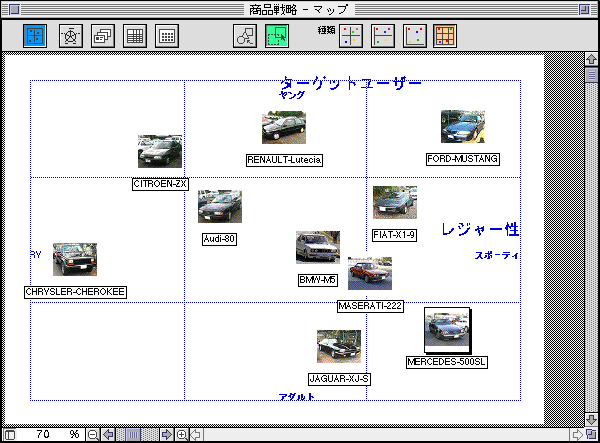This screenshot has width=600, height=443.
Task: Click the アダルト axis label
Action: tap(297, 397)
